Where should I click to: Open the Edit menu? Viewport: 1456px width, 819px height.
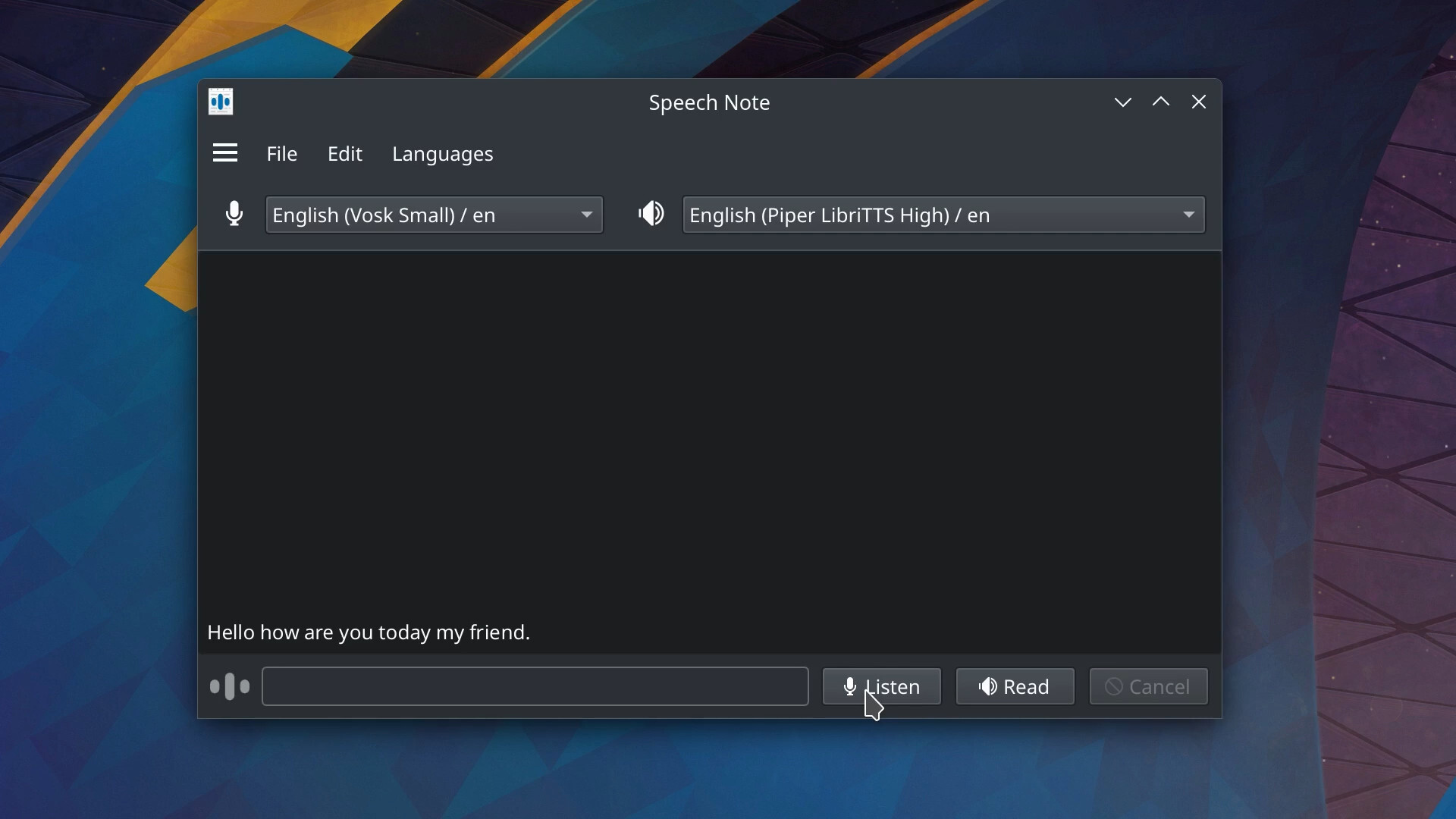tap(345, 154)
